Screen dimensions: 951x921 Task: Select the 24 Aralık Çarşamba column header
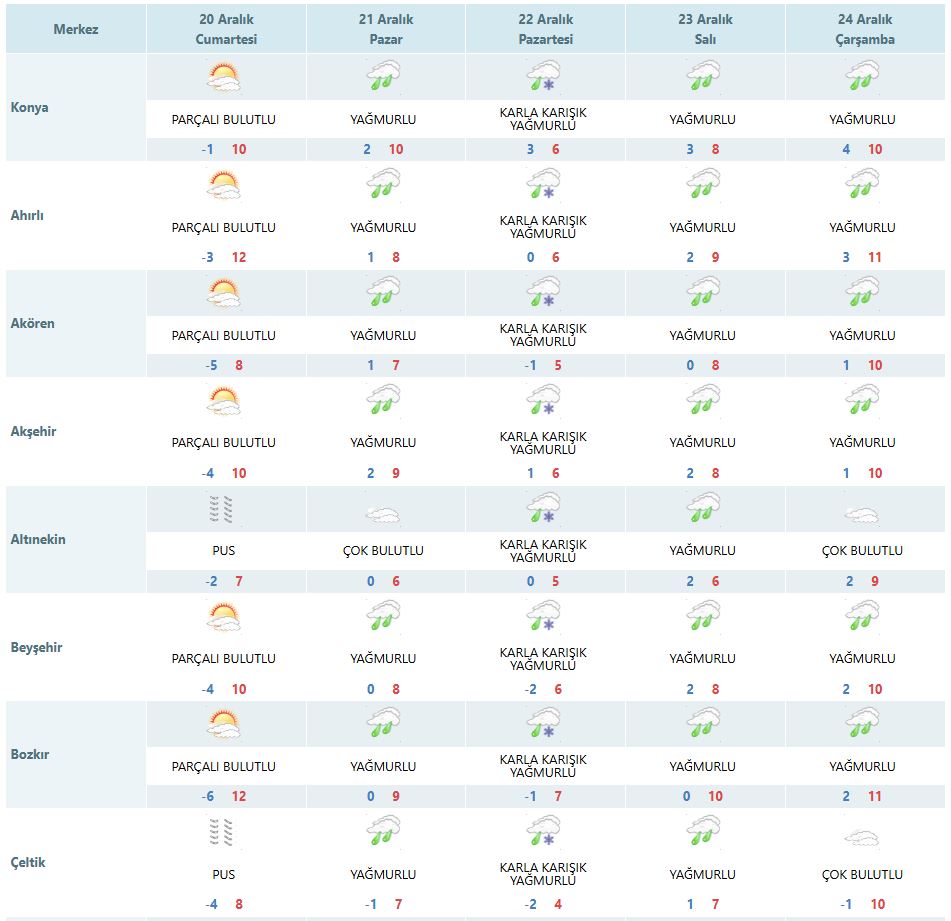(866, 29)
